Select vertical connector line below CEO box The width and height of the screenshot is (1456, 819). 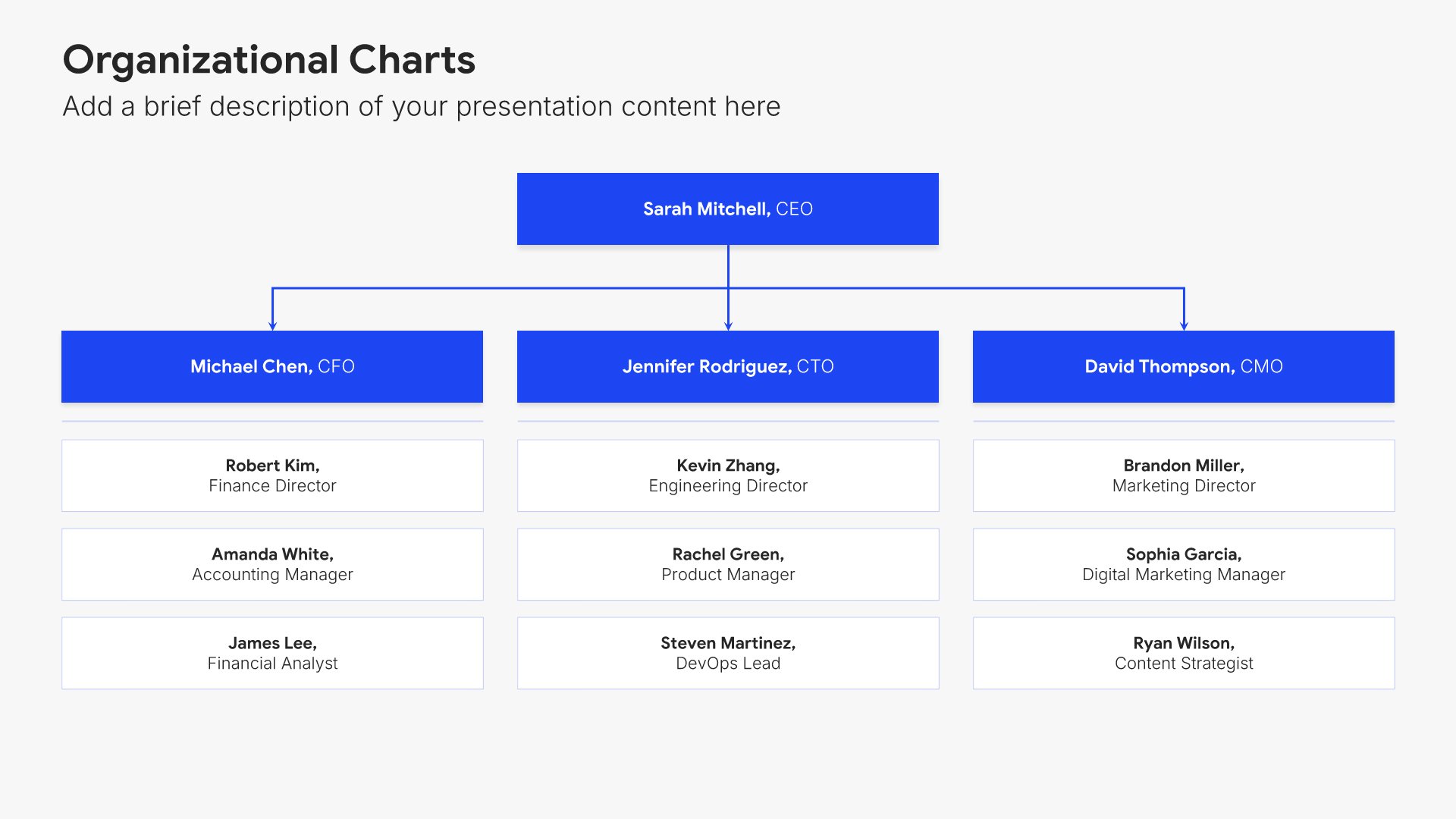[728, 265]
